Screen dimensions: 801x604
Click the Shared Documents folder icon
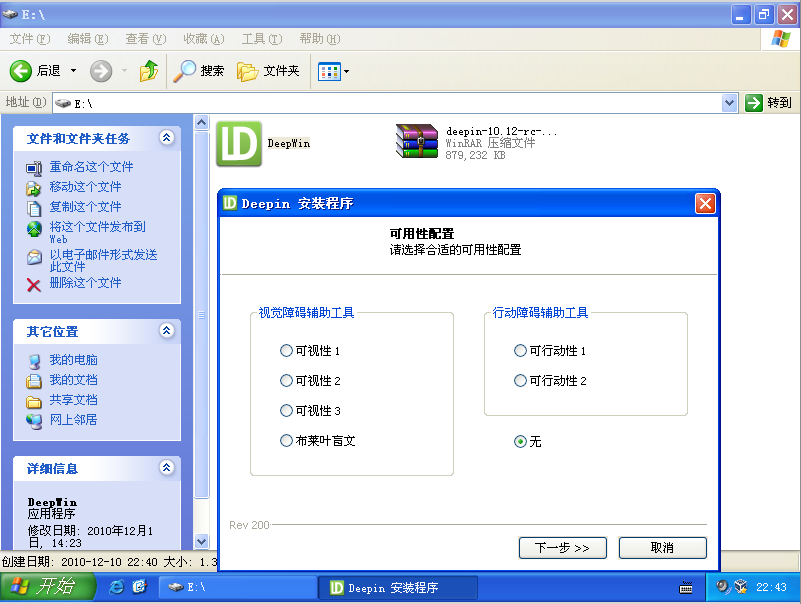pos(34,402)
